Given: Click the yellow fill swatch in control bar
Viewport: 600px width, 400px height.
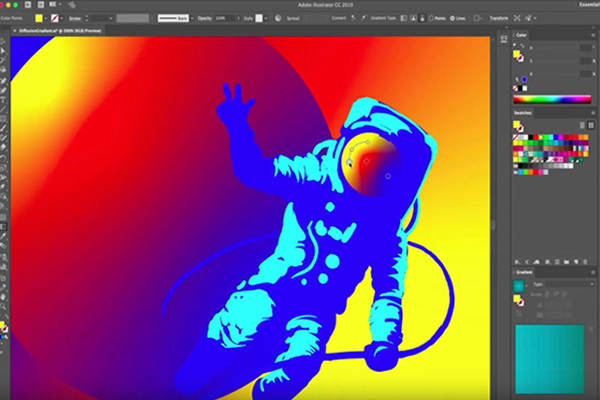Looking at the screenshot, I should pos(39,18).
